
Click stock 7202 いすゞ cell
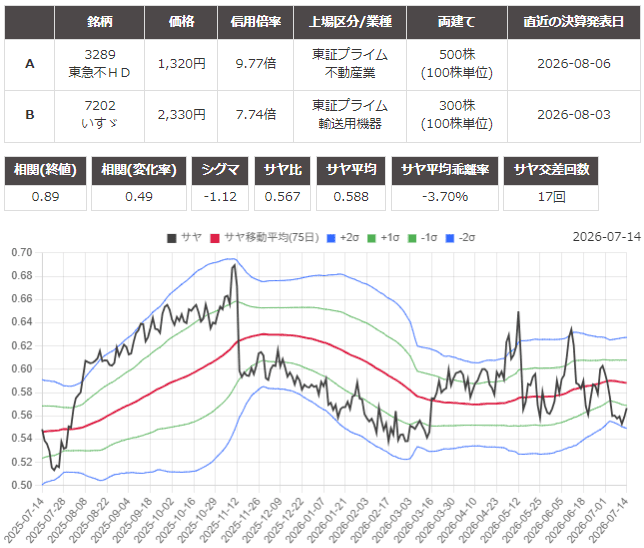click(99, 115)
